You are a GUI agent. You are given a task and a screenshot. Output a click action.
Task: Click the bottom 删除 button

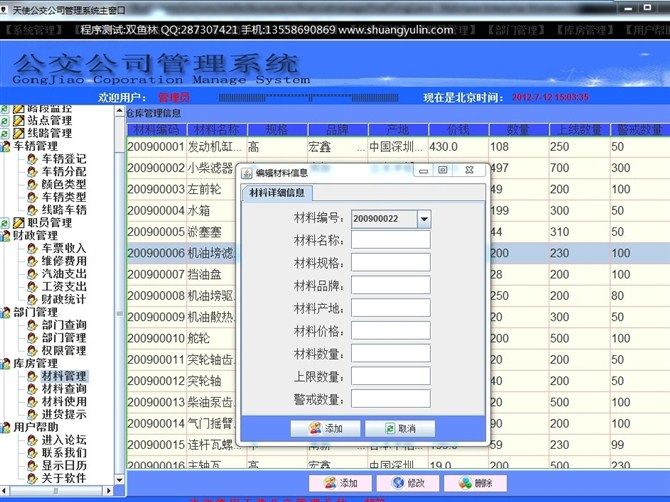[476, 483]
